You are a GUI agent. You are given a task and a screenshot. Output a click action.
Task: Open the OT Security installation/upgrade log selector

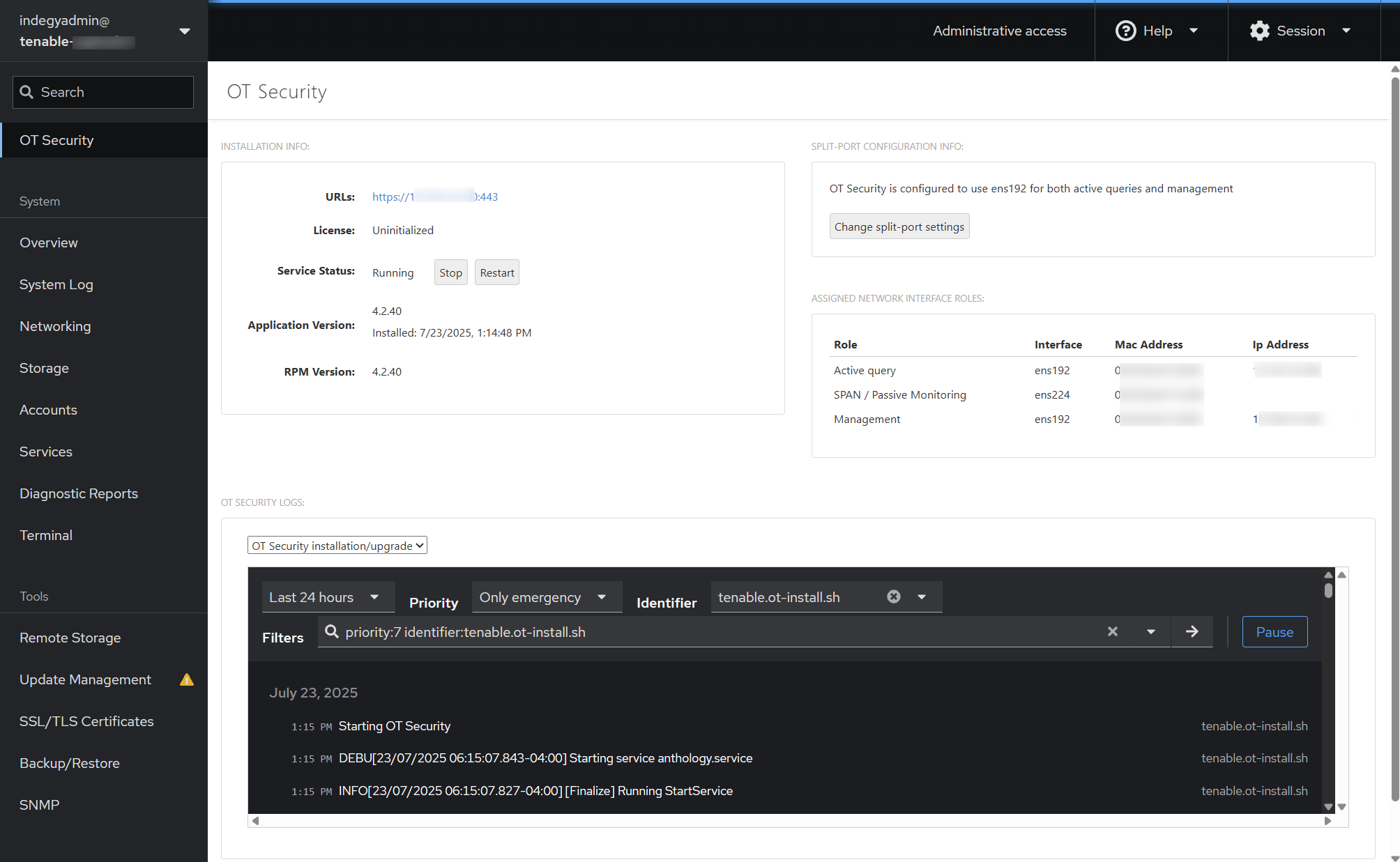point(337,546)
